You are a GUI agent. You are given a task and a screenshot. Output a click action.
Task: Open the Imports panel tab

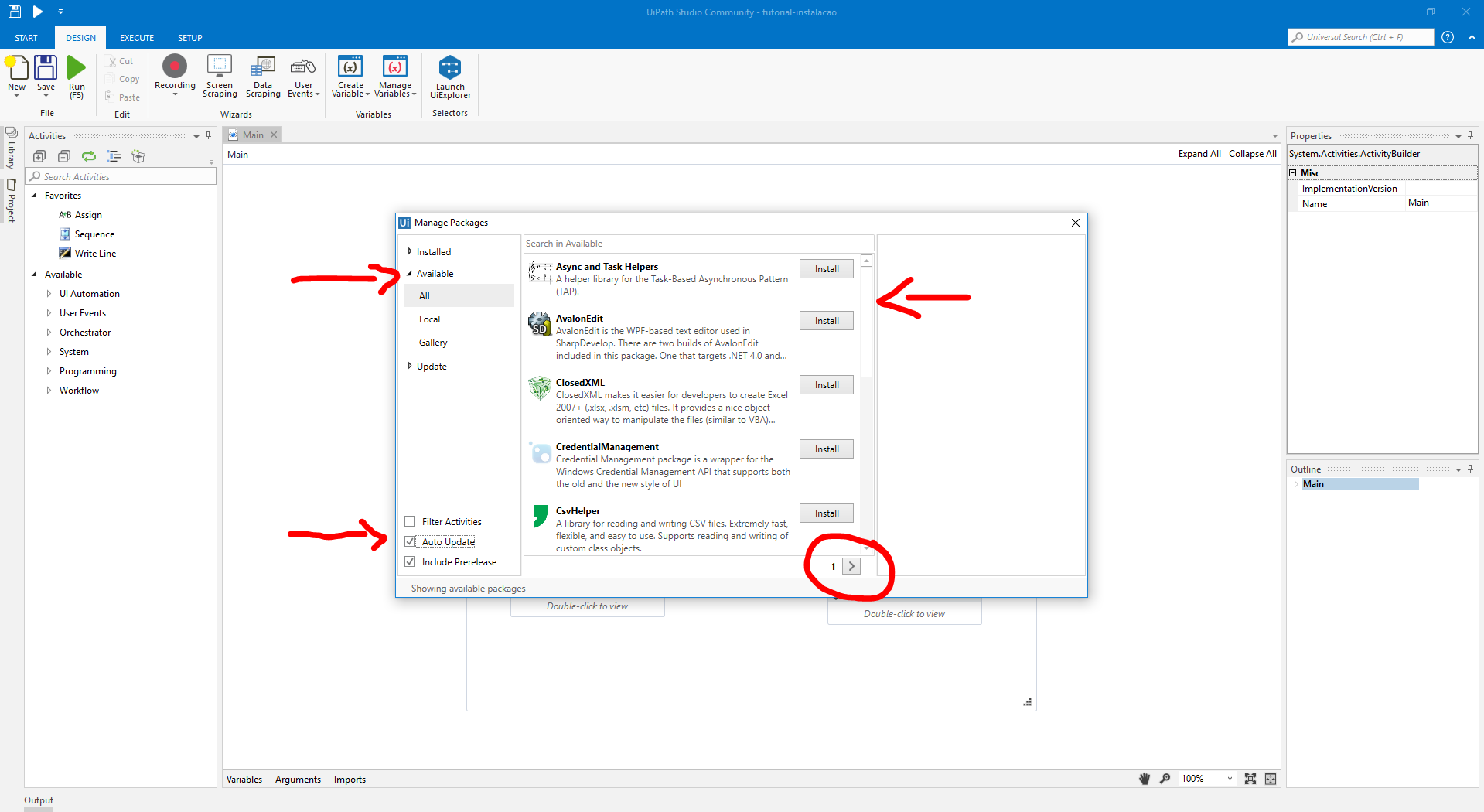[x=350, y=779]
